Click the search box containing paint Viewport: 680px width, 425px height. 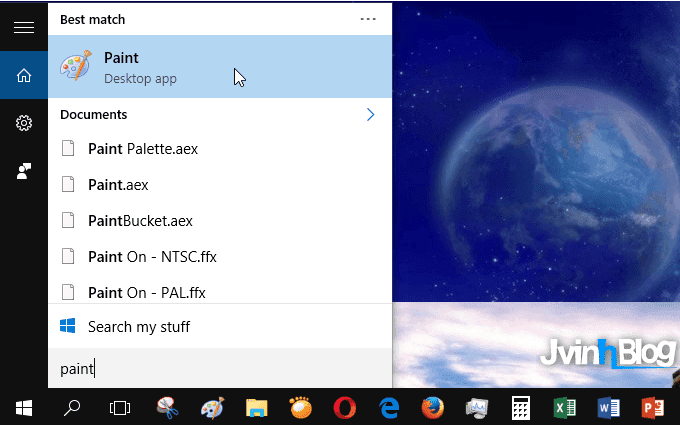[220, 369]
